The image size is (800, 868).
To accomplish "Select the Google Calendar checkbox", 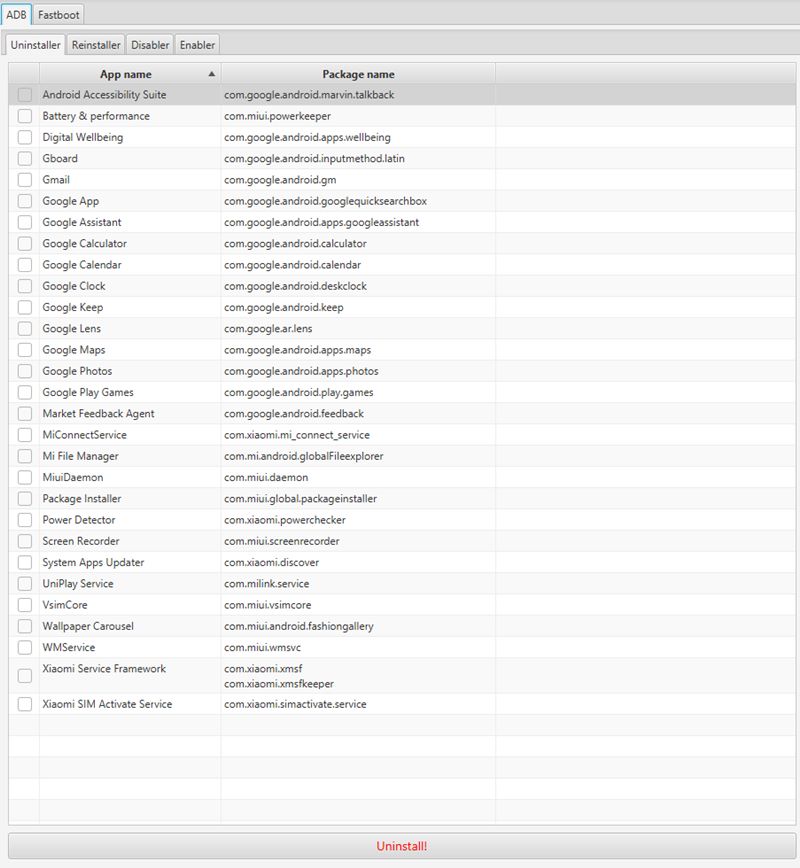I will pos(25,265).
